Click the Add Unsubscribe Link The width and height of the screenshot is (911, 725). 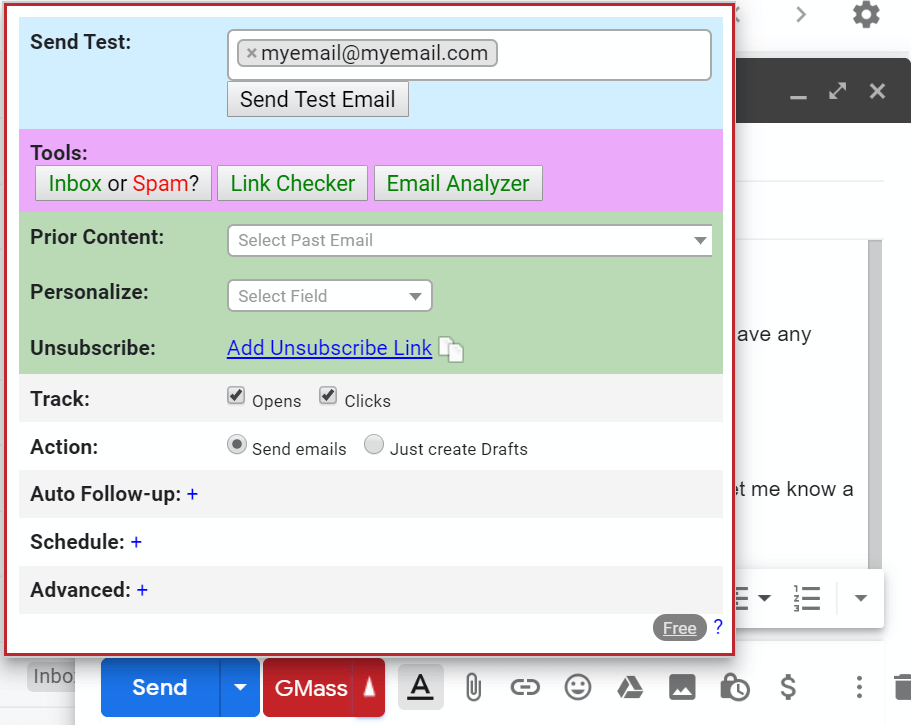pos(329,348)
